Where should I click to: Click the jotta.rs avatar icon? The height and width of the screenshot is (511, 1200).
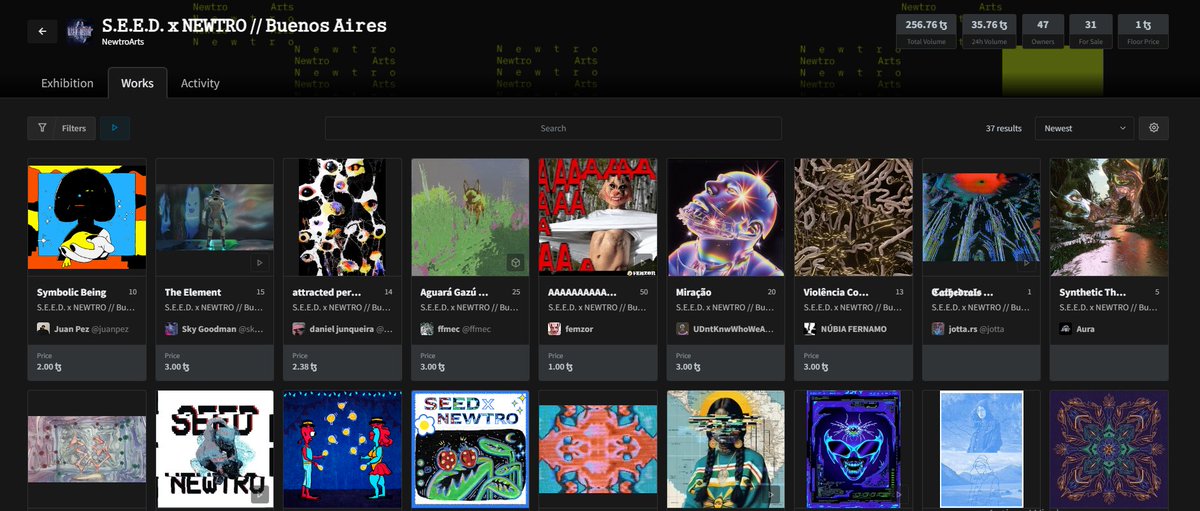(x=939, y=328)
